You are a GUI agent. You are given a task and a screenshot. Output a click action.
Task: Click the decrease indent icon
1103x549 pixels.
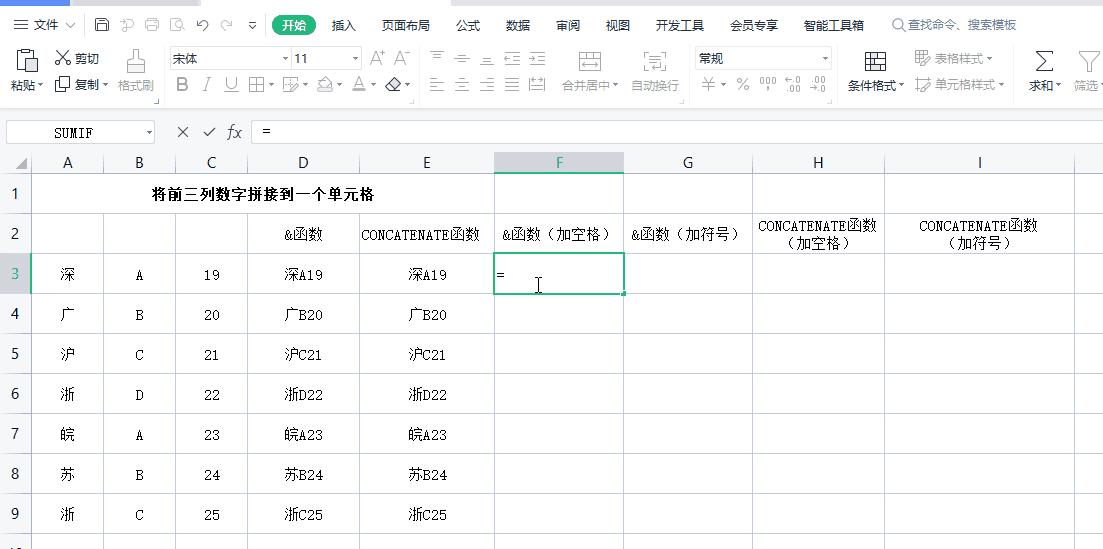[512, 58]
